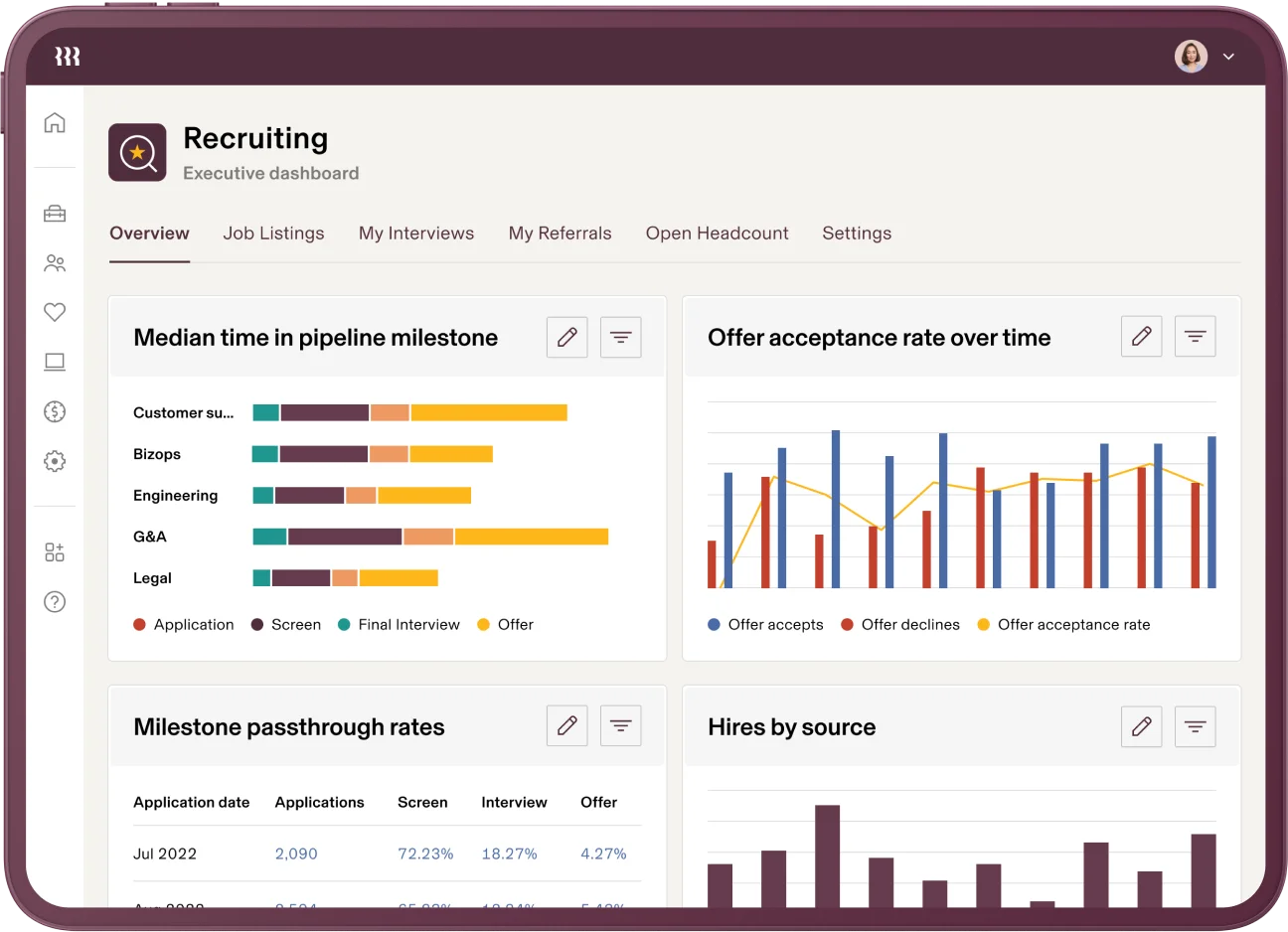The image size is (1288, 932).
Task: Edit the Median time in pipeline milestone card
Action: 567,337
